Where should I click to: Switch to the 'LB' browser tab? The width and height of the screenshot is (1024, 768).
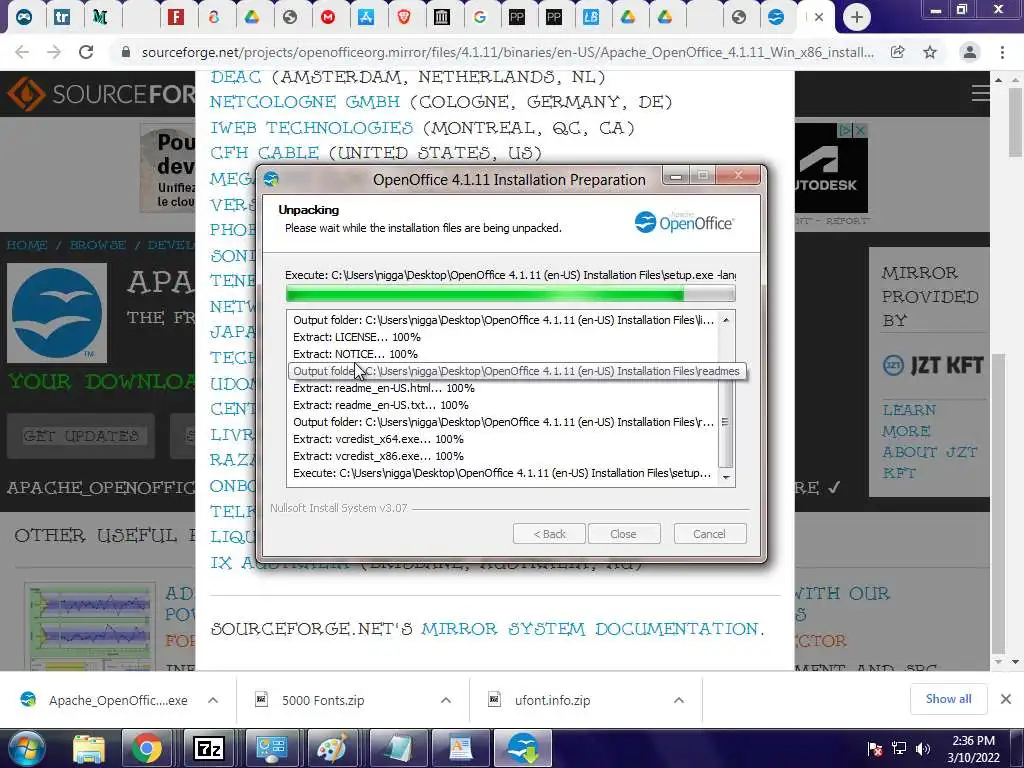click(x=591, y=17)
